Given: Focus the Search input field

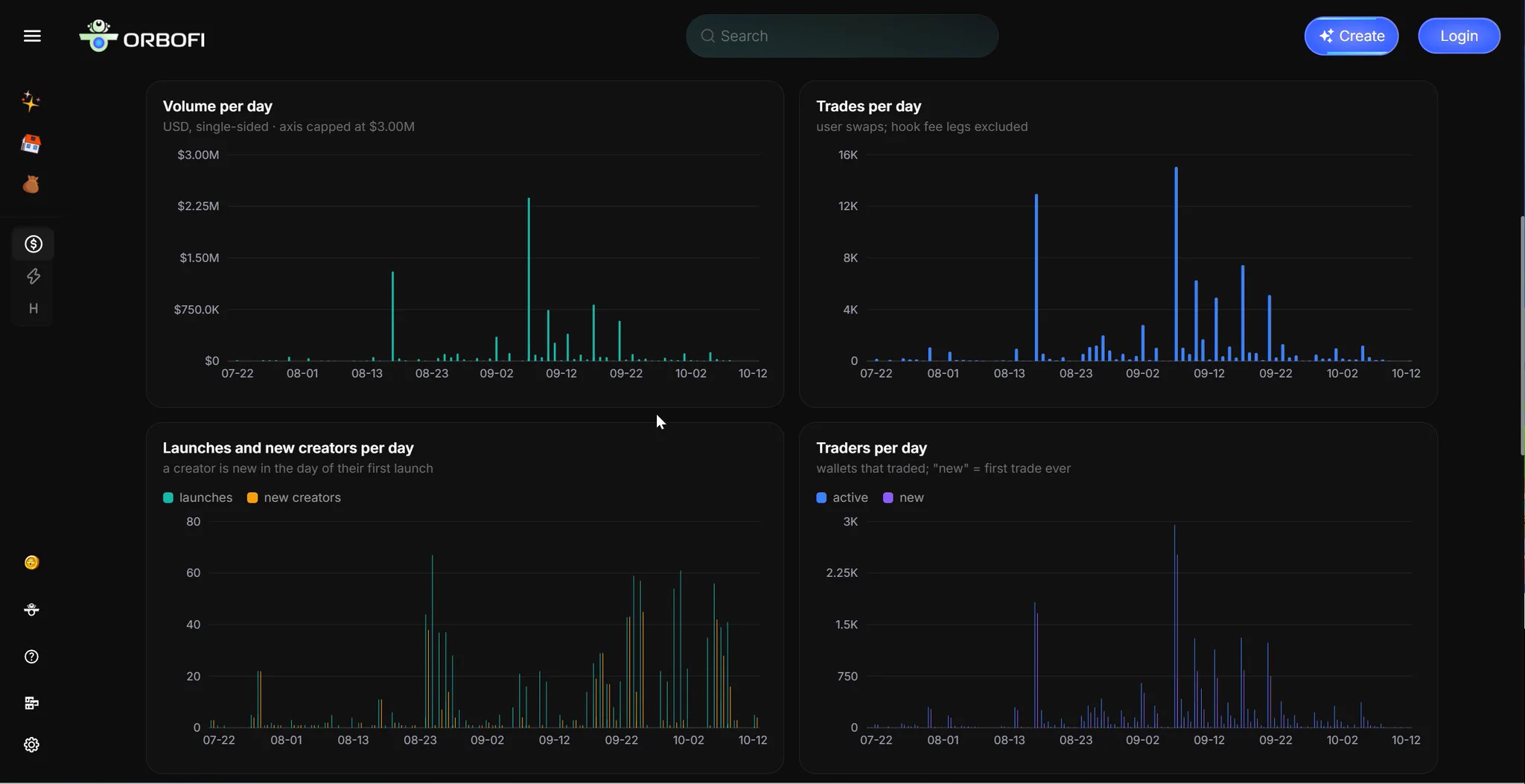Looking at the screenshot, I should coord(841,36).
